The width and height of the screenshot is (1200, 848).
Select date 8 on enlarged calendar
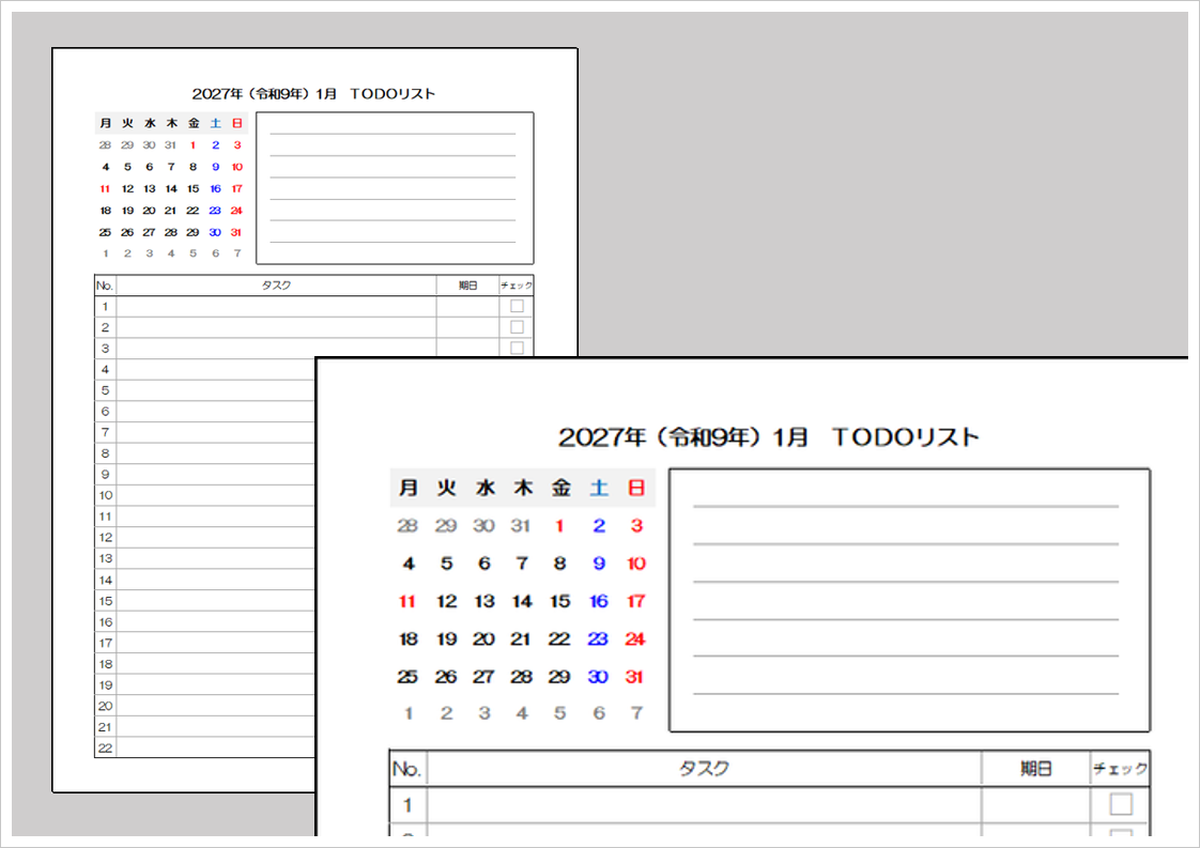(560, 564)
